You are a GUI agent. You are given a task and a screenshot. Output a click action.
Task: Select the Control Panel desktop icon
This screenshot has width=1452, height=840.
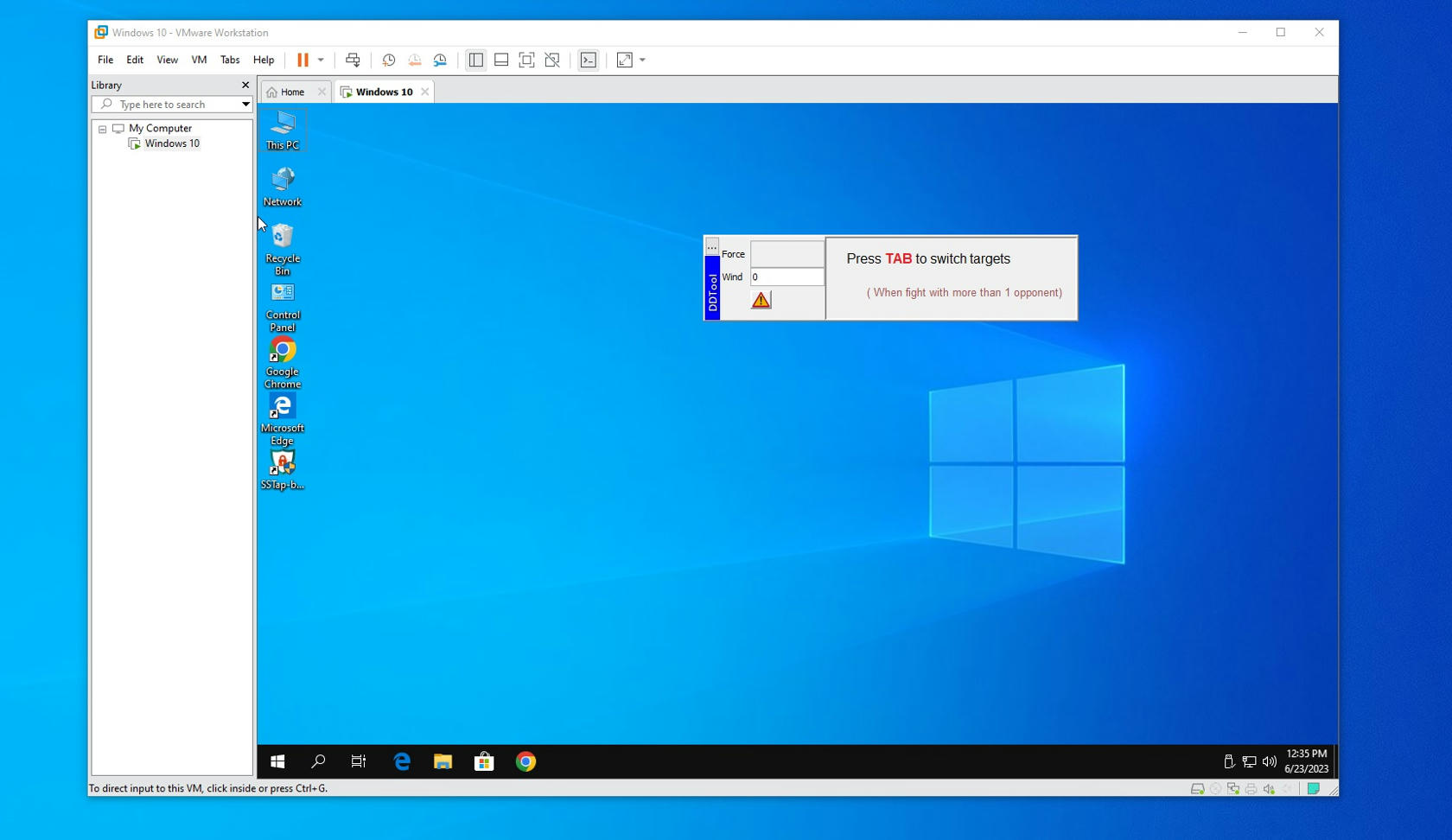(x=283, y=307)
